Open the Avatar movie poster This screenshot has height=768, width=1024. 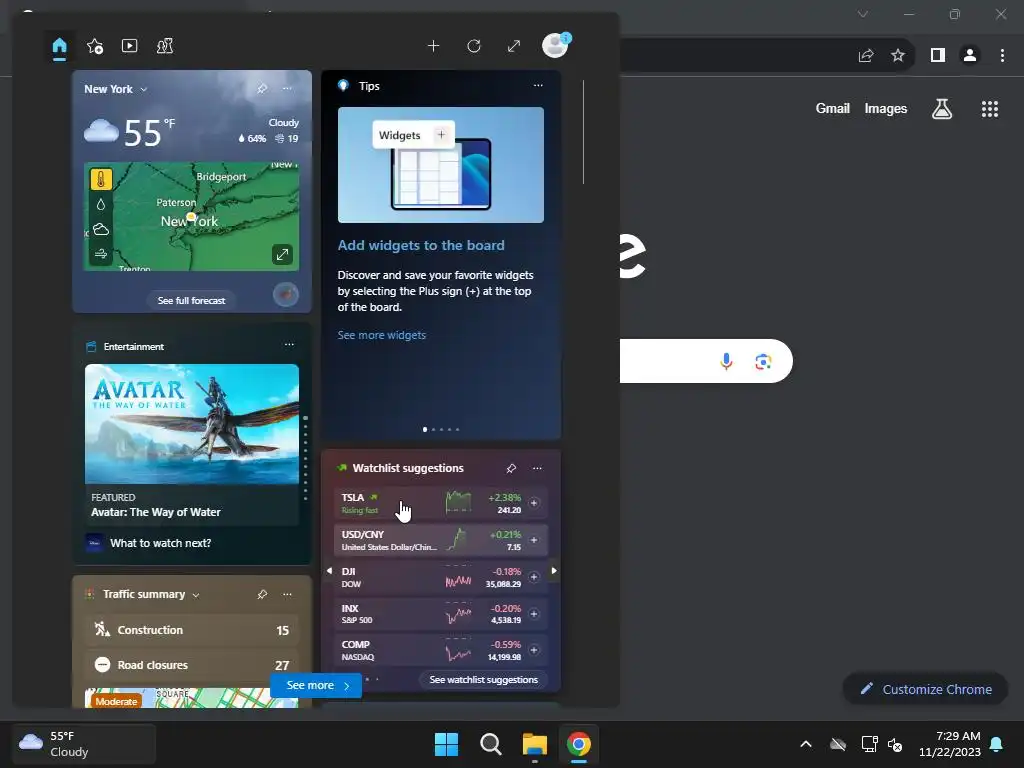click(192, 424)
